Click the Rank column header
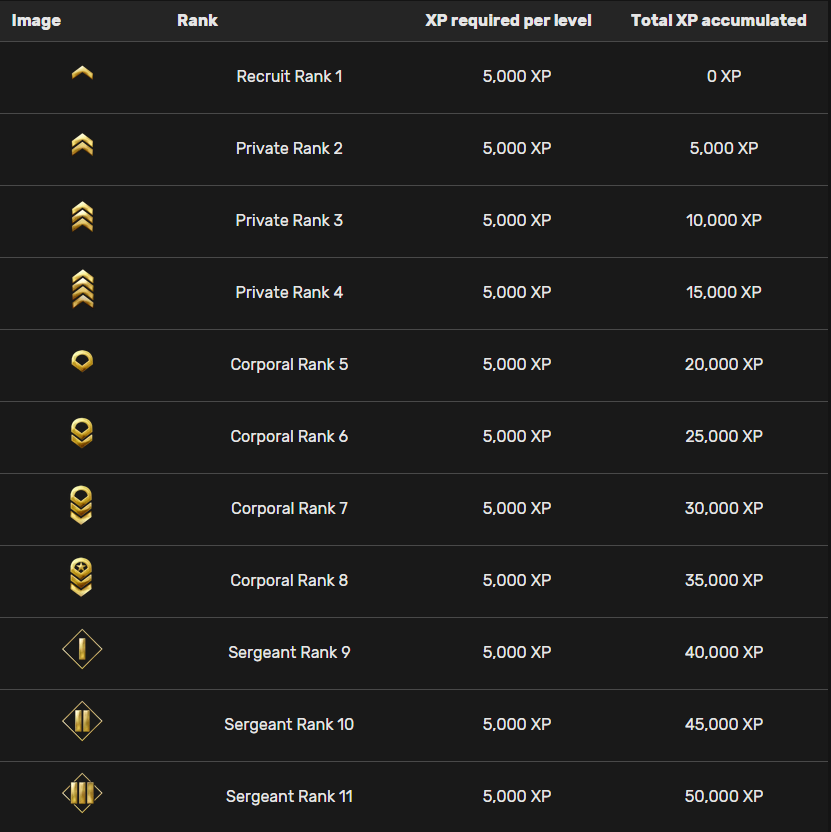This screenshot has height=832, width=831. [x=197, y=20]
